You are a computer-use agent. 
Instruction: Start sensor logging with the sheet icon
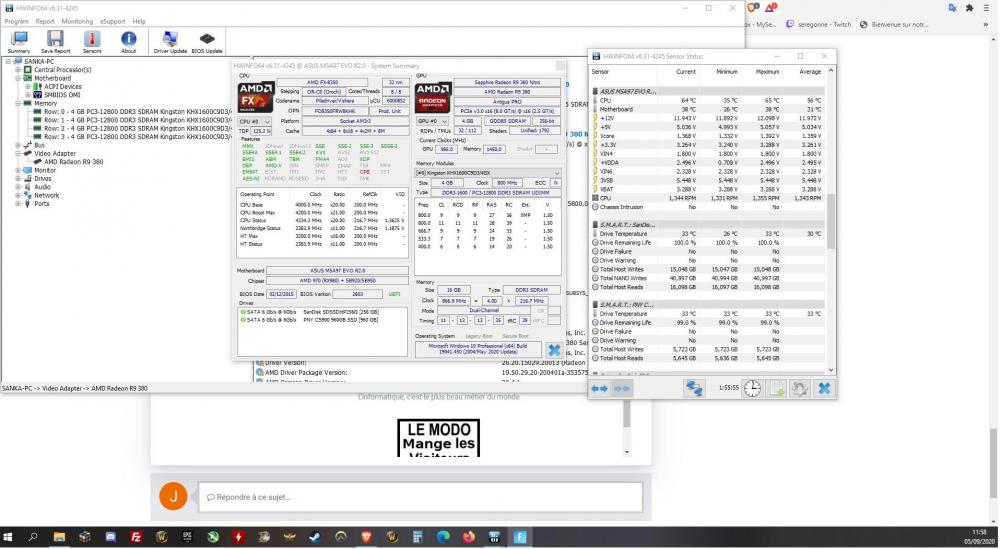click(776, 388)
